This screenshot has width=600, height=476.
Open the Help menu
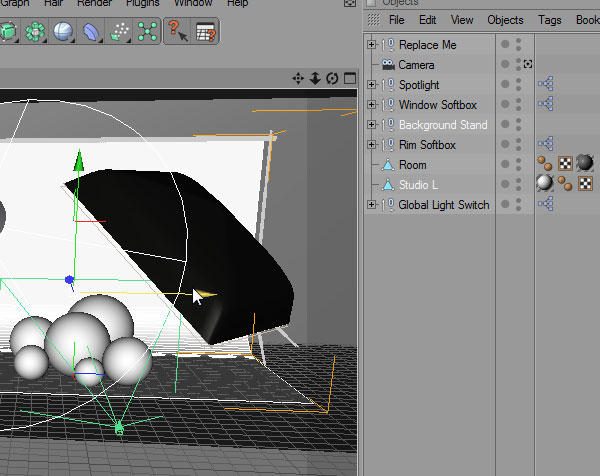[237, 3]
